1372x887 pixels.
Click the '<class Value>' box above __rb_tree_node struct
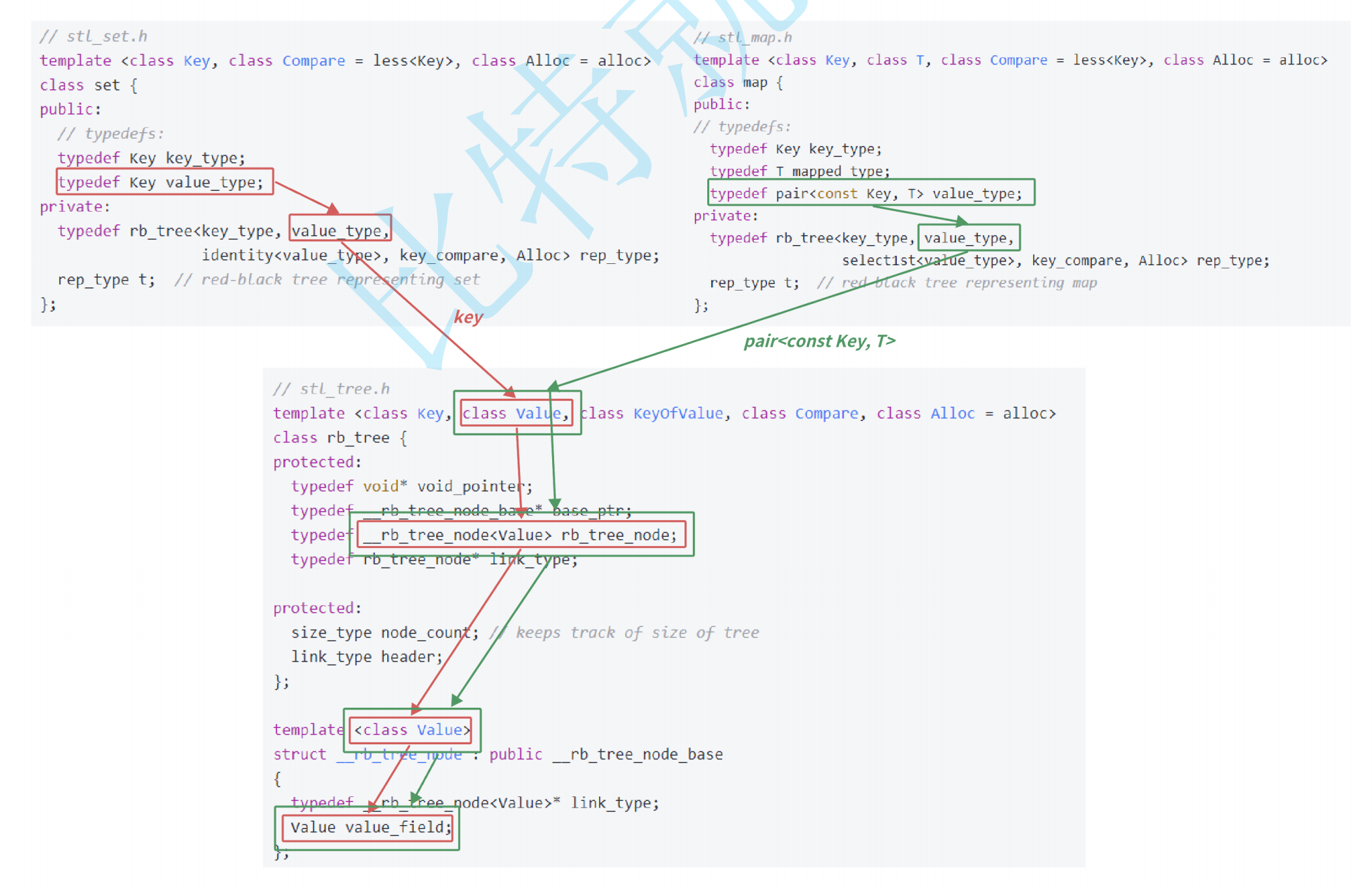411,730
